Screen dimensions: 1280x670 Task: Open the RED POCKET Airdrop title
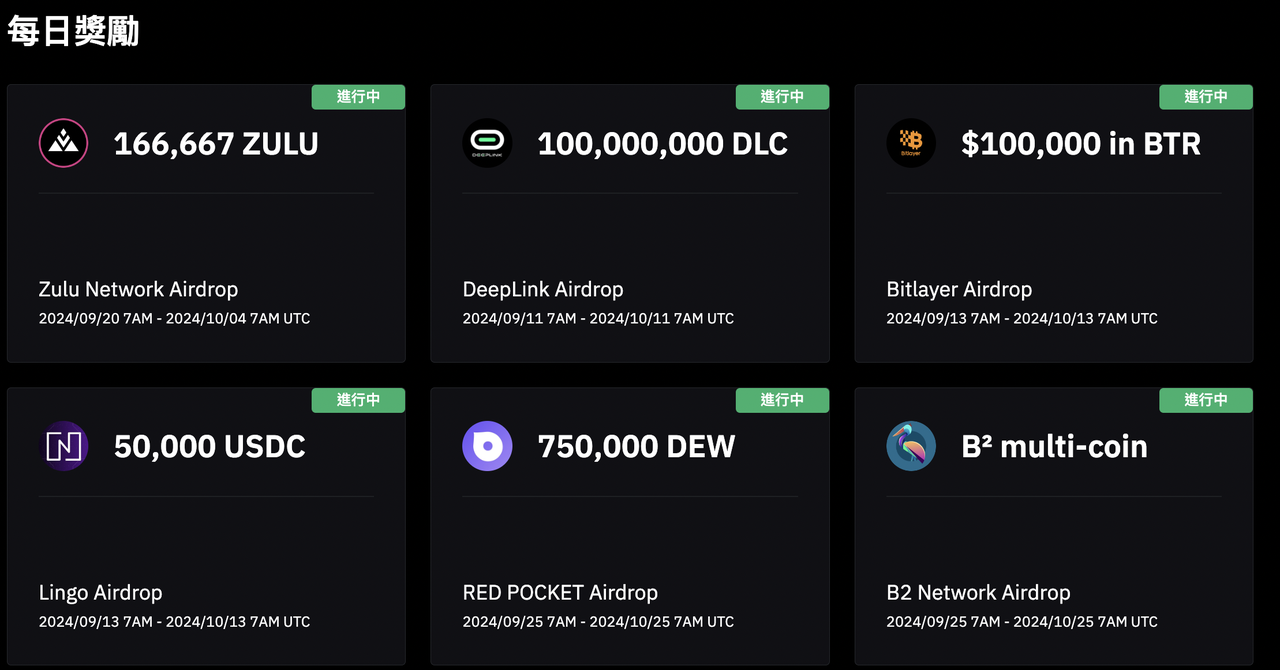560,592
